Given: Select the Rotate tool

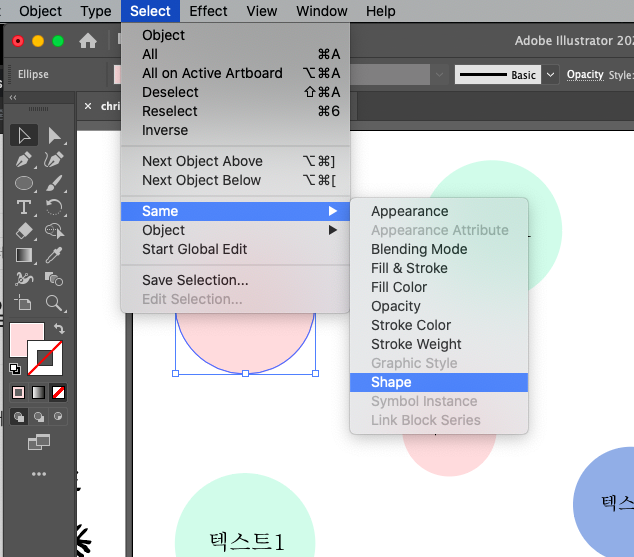Looking at the screenshot, I should [54, 207].
